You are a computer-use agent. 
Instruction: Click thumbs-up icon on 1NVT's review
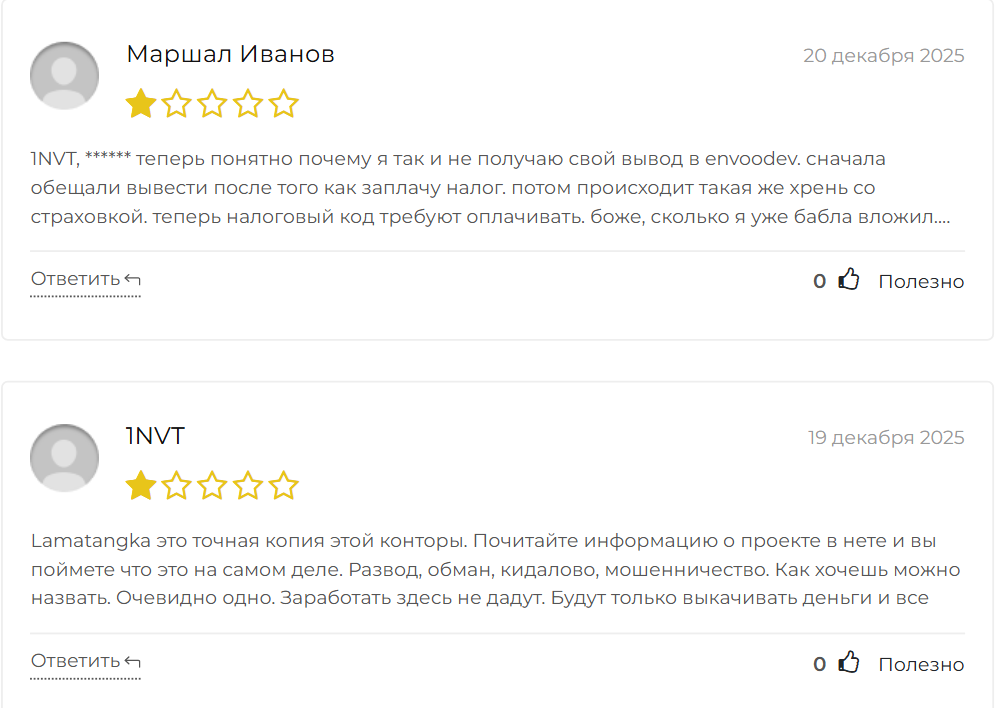click(849, 664)
